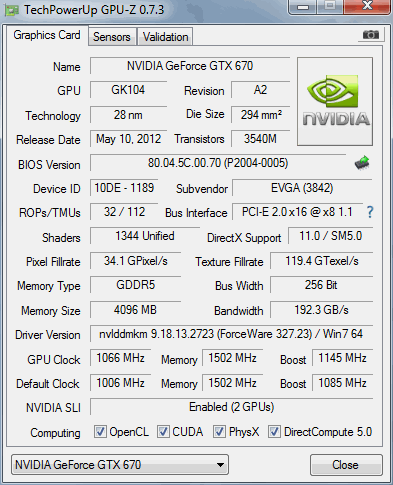Click the BIOS Version field

218,163
